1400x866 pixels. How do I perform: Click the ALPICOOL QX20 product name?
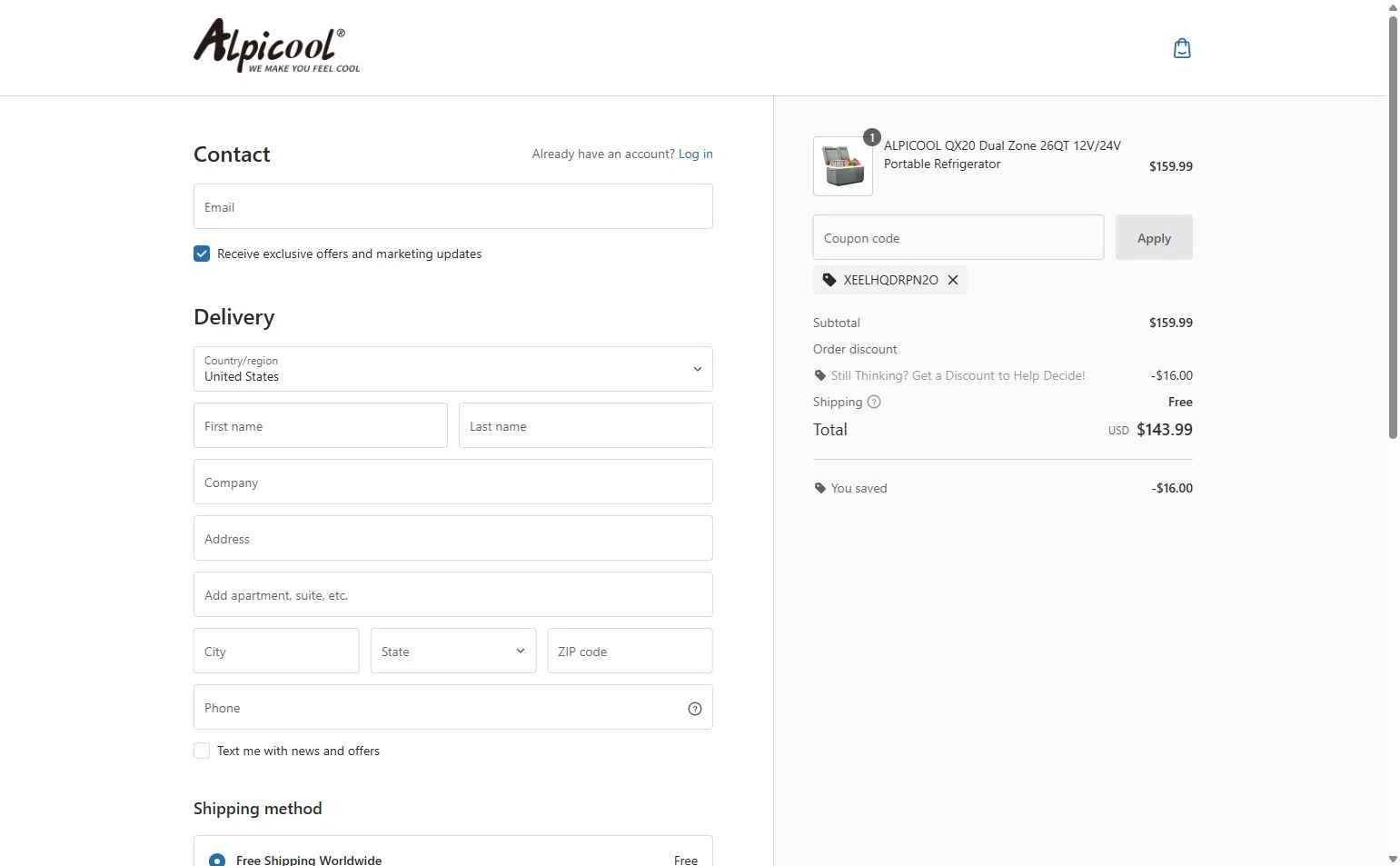[x=1002, y=154]
